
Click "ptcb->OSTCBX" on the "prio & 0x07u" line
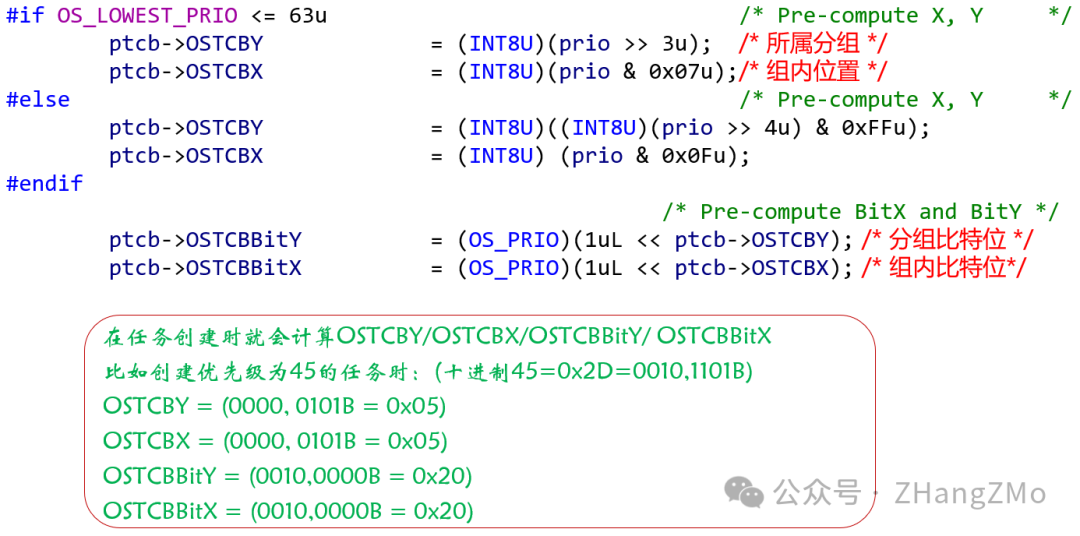coord(186,72)
